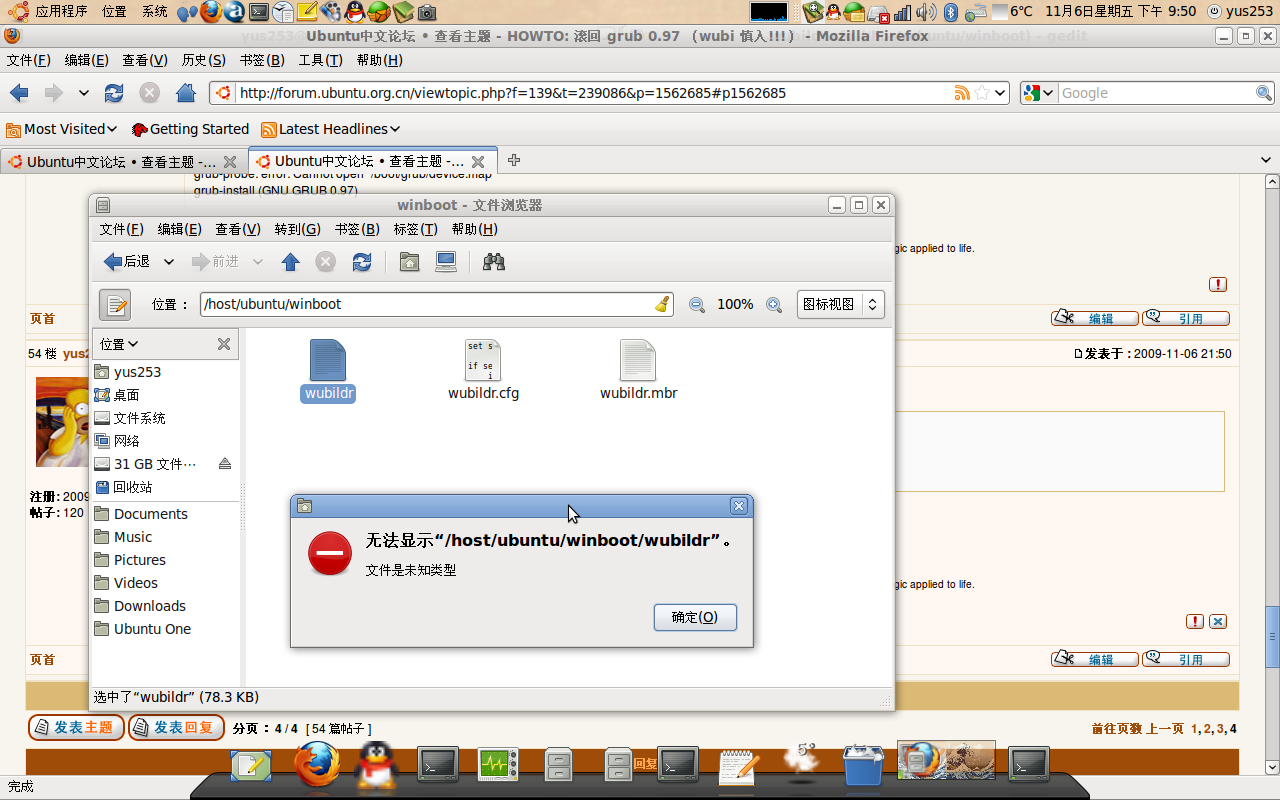The width and height of the screenshot is (1280, 800).
Task: Close the file browser side pane
Action: pyautogui.click(x=224, y=344)
